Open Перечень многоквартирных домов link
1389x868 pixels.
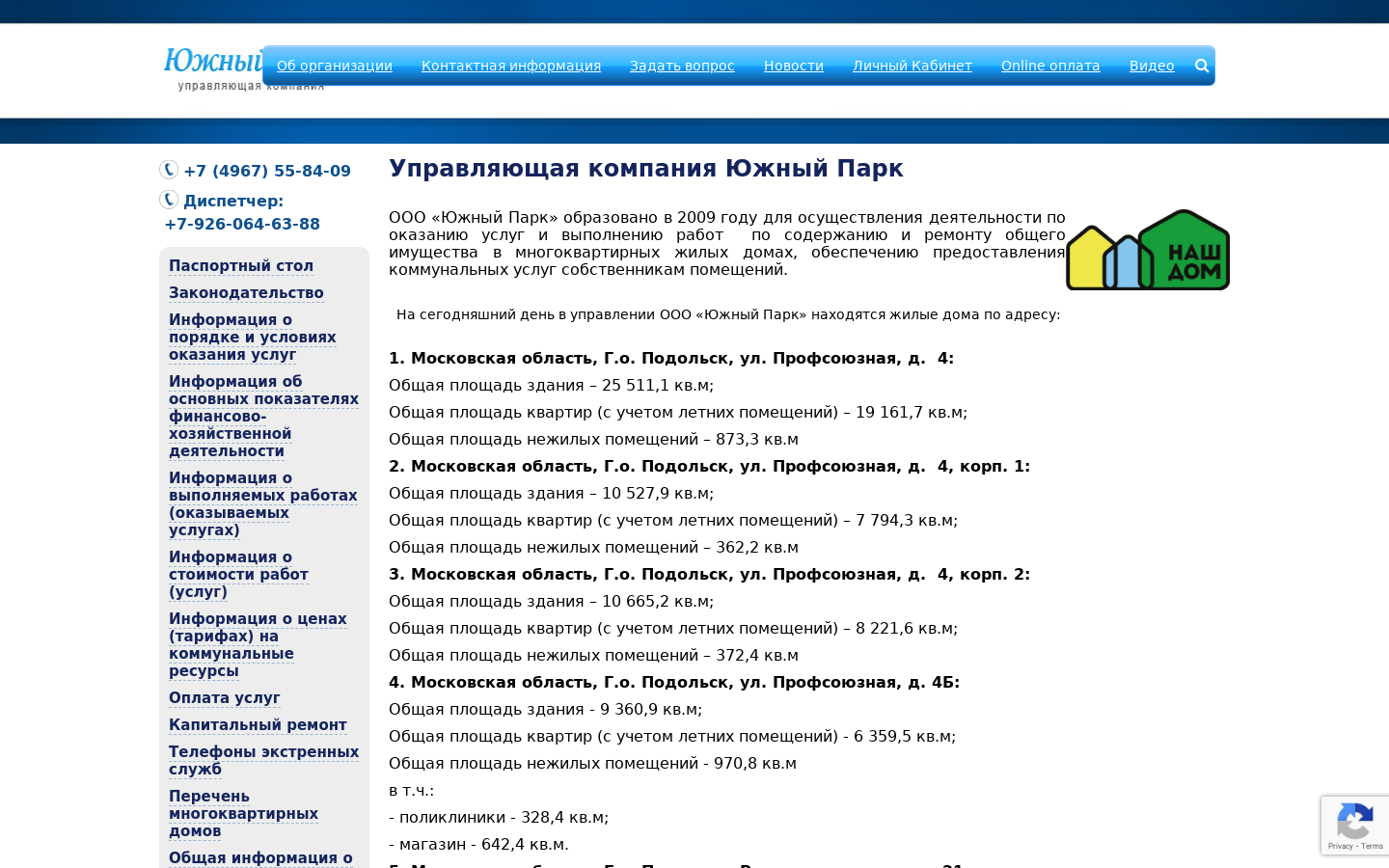[243, 814]
